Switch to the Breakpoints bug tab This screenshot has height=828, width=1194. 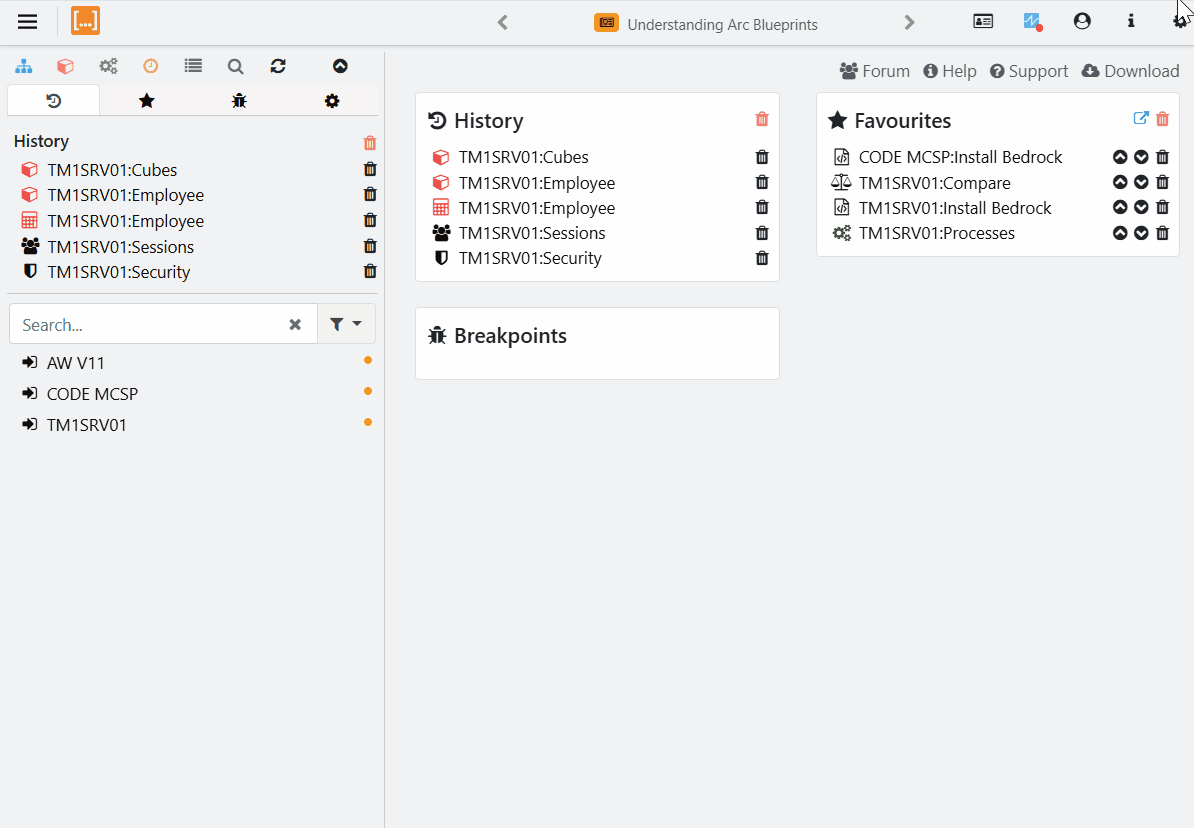pyautogui.click(x=239, y=100)
